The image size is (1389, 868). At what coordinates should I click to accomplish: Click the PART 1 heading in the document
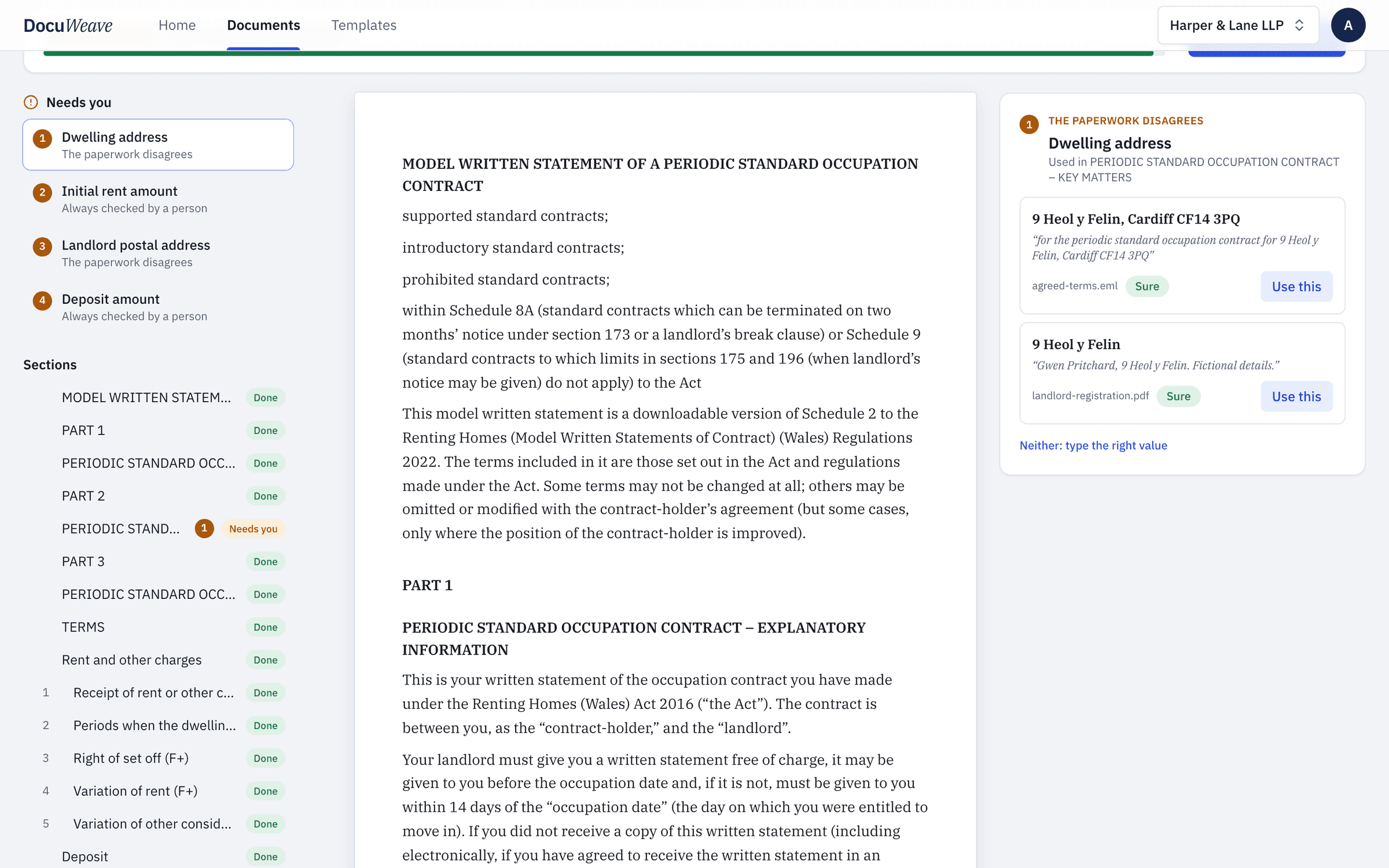(x=427, y=585)
